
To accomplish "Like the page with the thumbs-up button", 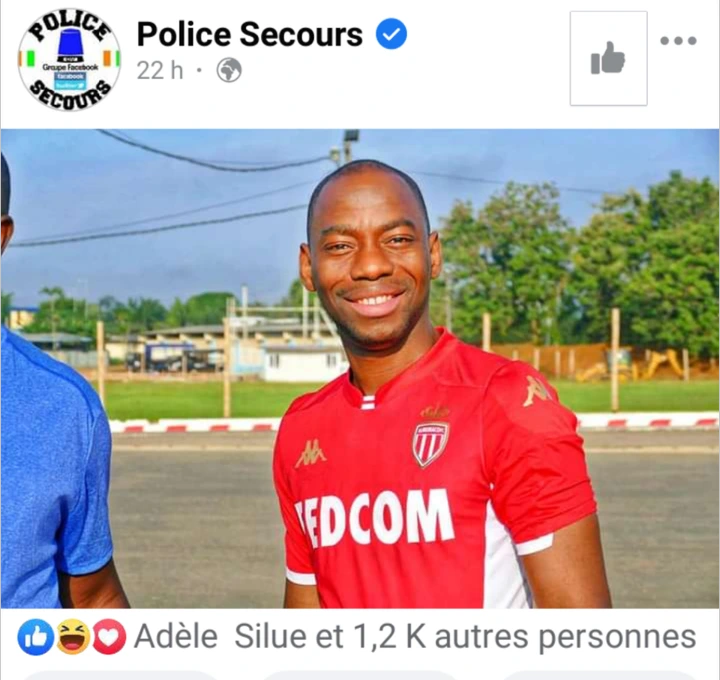I will [x=608, y=58].
